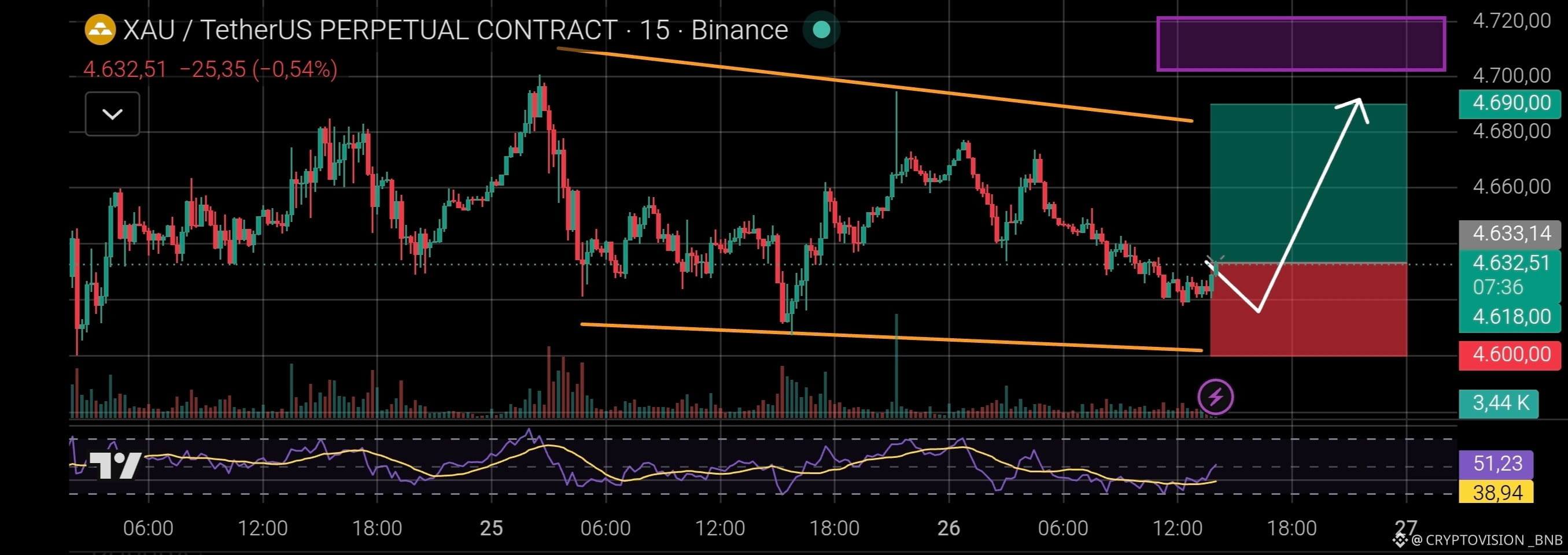The width and height of the screenshot is (1568, 555).
Task: Click the TradingView logo
Action: coord(115,465)
